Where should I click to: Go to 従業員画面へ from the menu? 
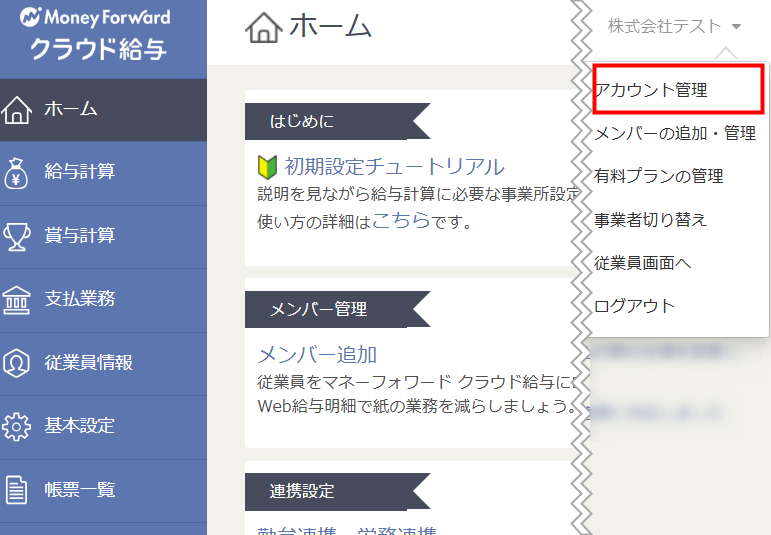pyautogui.click(x=643, y=263)
